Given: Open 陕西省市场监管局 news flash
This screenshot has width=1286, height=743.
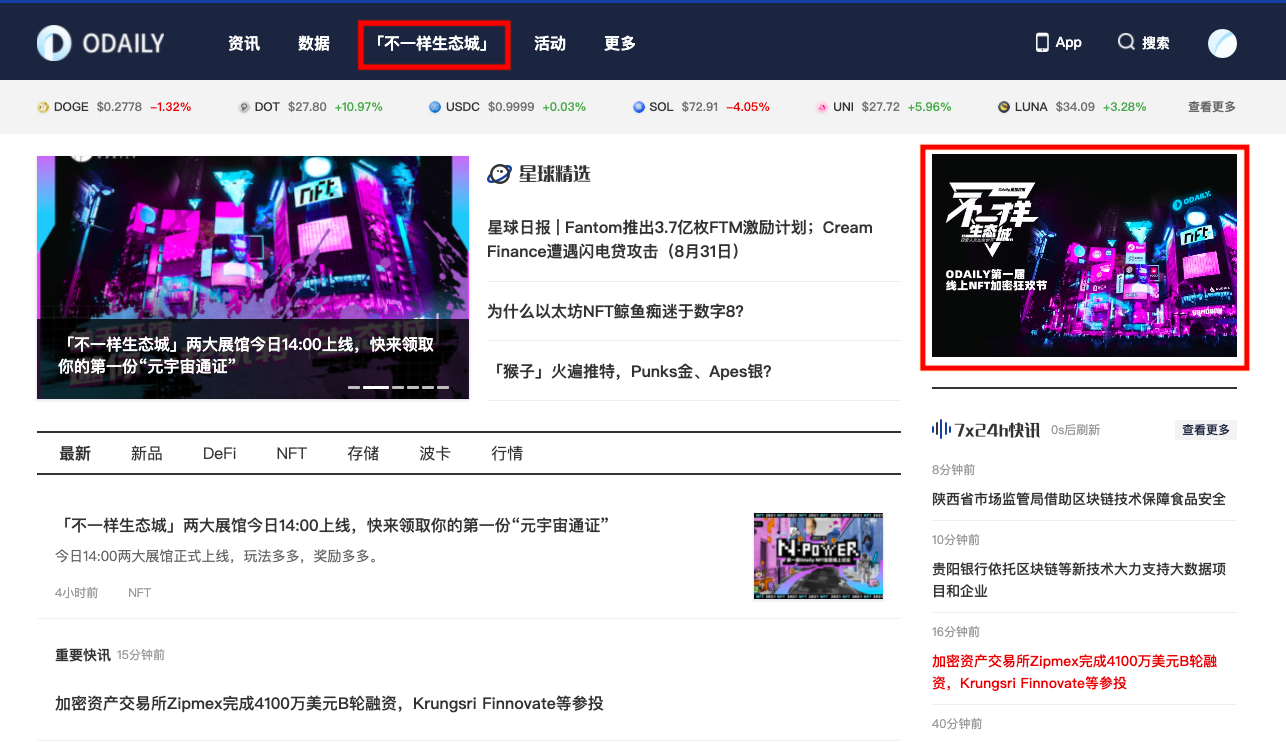Looking at the screenshot, I should coord(1079,499).
